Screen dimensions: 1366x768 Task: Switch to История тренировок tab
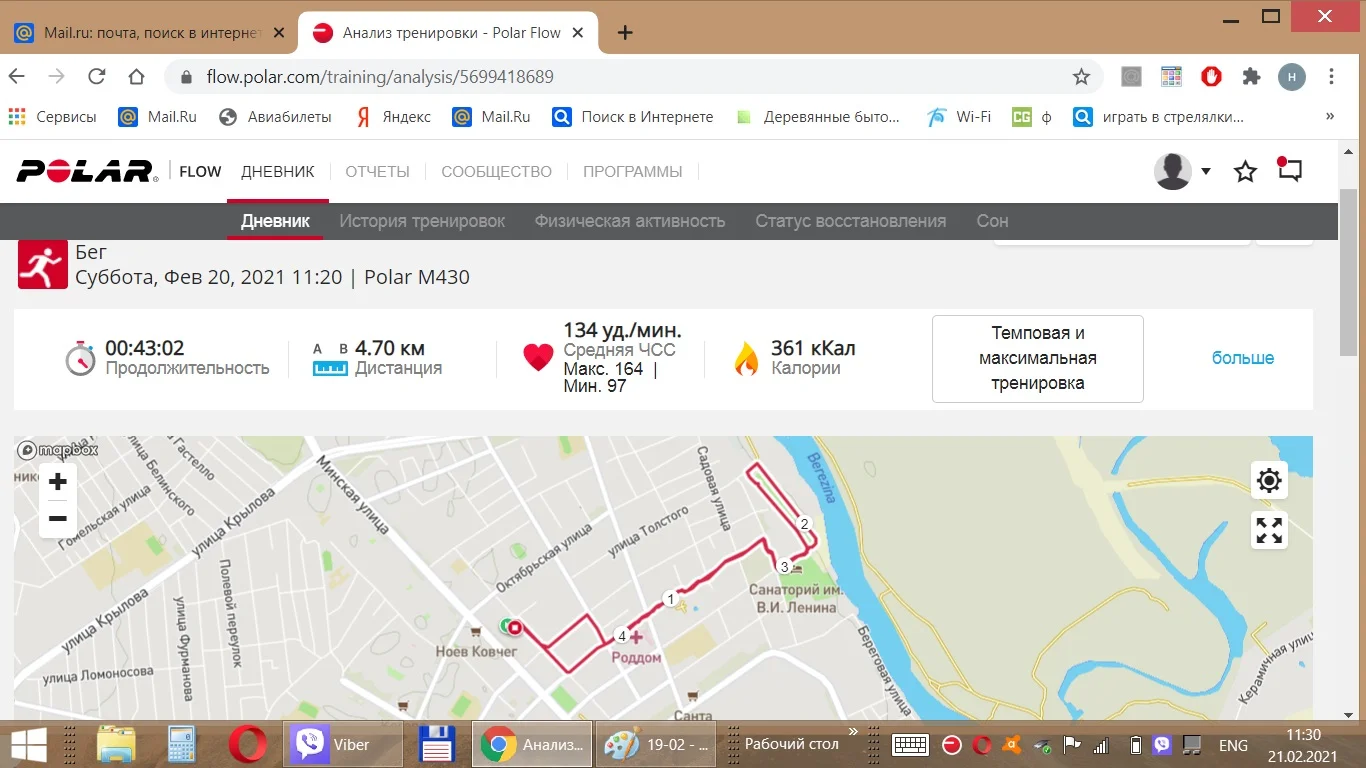click(x=422, y=221)
